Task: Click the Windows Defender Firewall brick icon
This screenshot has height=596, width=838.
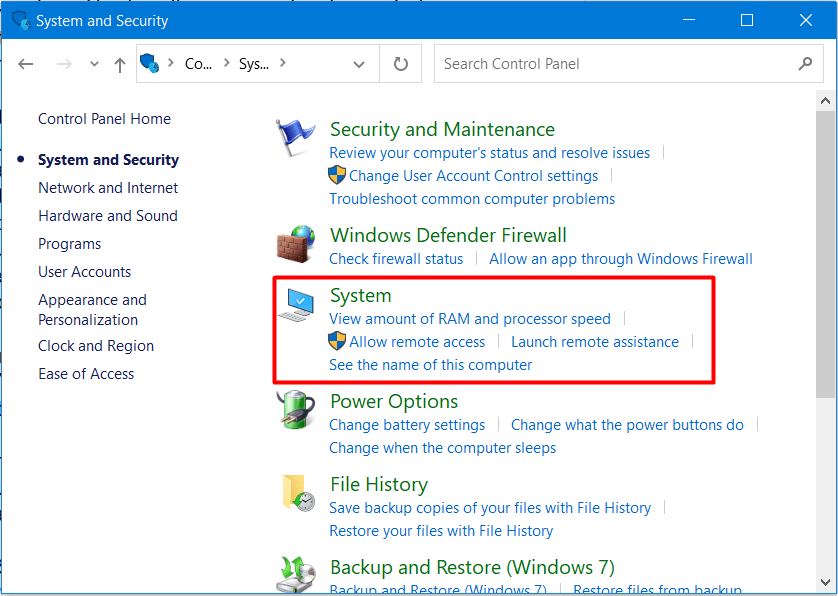Action: [296, 244]
